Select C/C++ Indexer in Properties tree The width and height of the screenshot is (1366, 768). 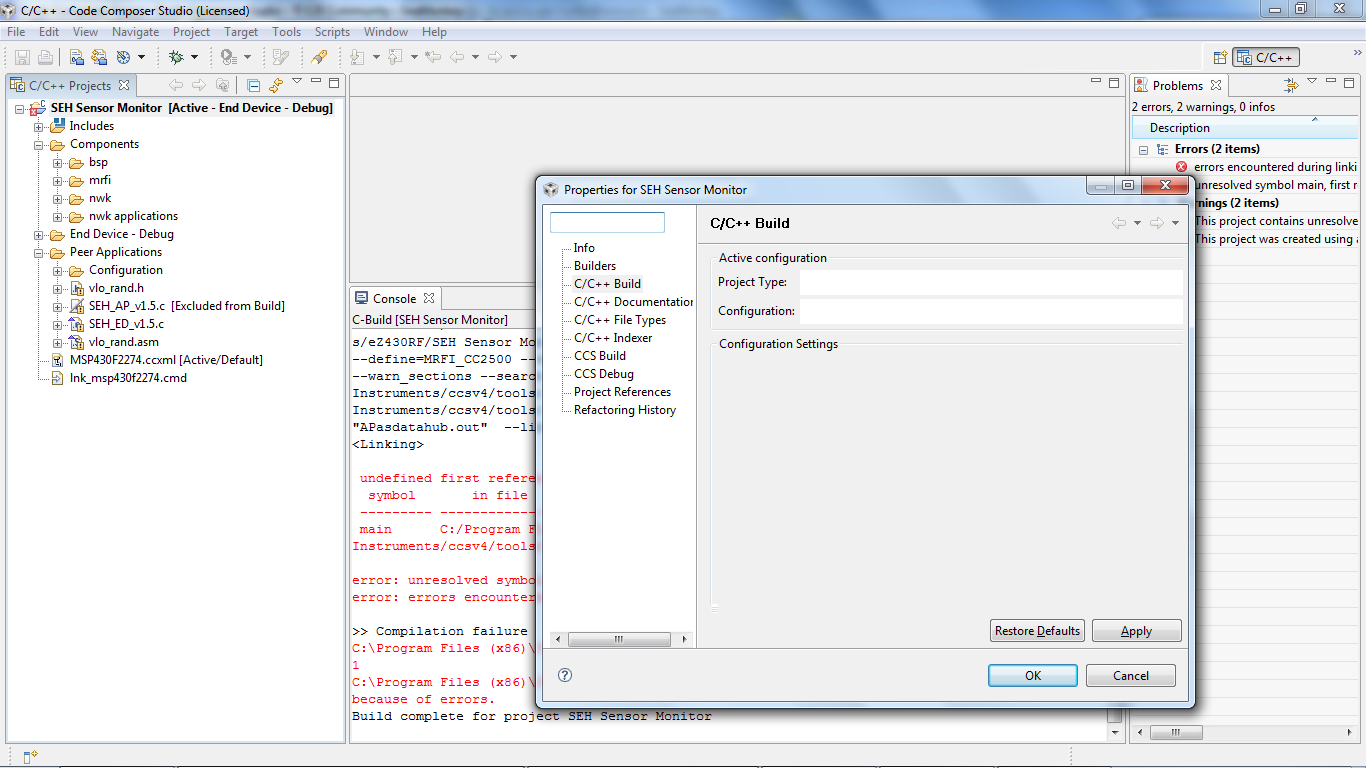coord(613,338)
